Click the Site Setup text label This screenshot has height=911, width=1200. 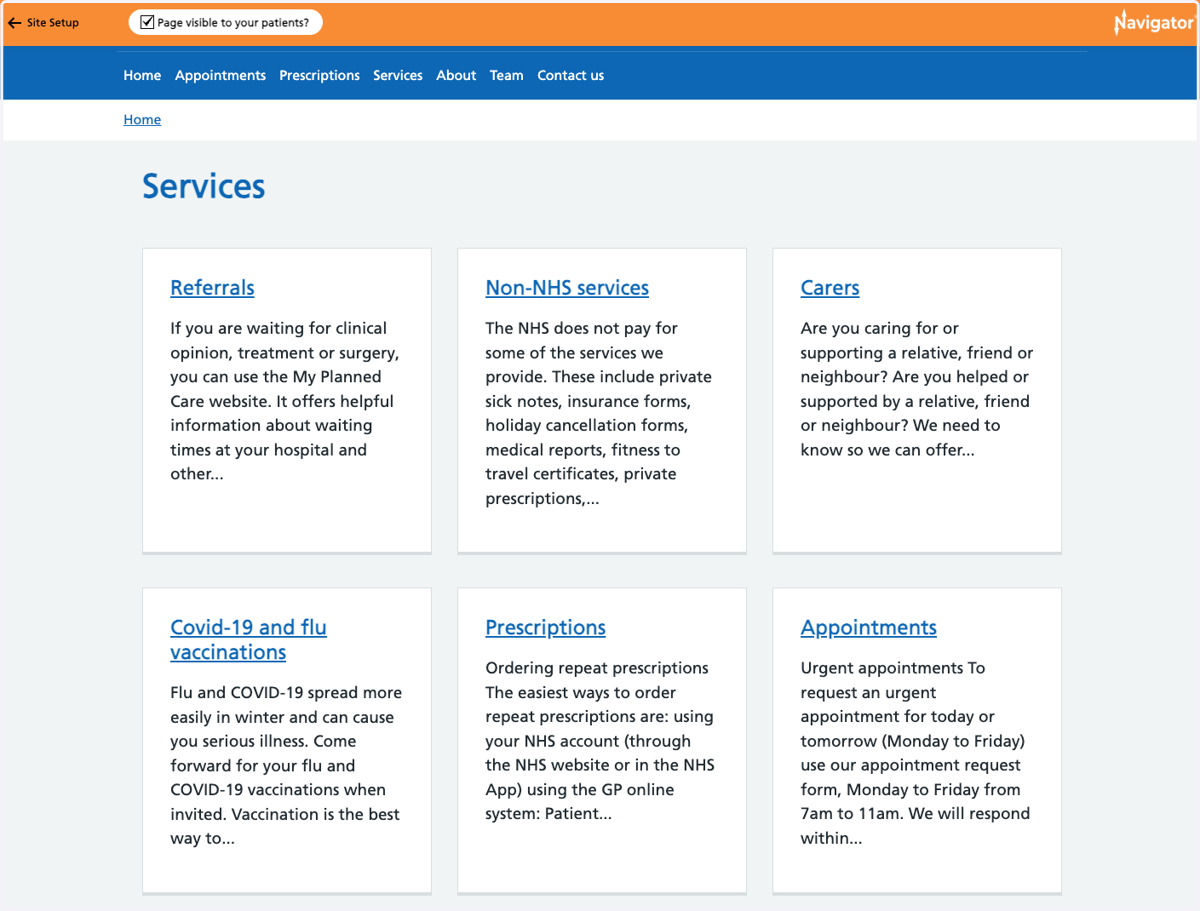[52, 23]
